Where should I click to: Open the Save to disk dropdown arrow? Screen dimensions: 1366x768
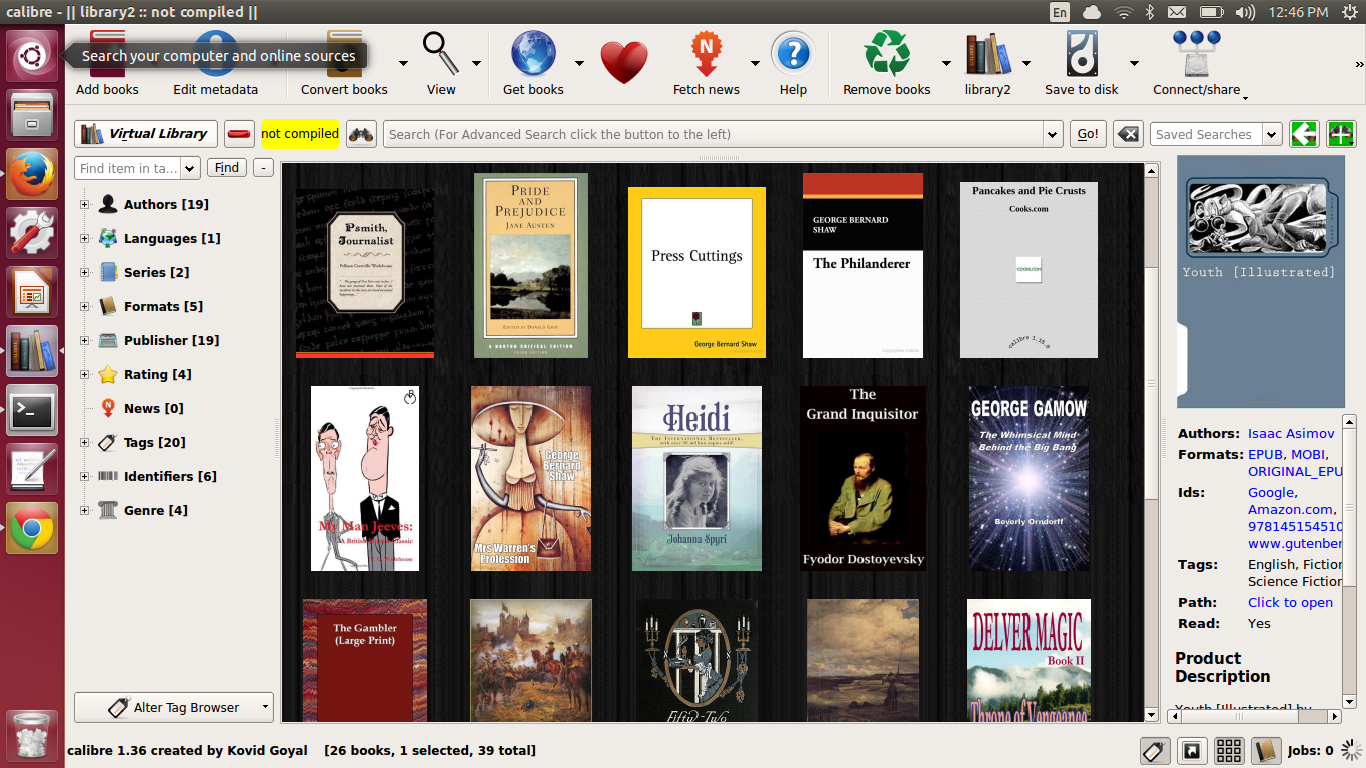click(x=1133, y=62)
